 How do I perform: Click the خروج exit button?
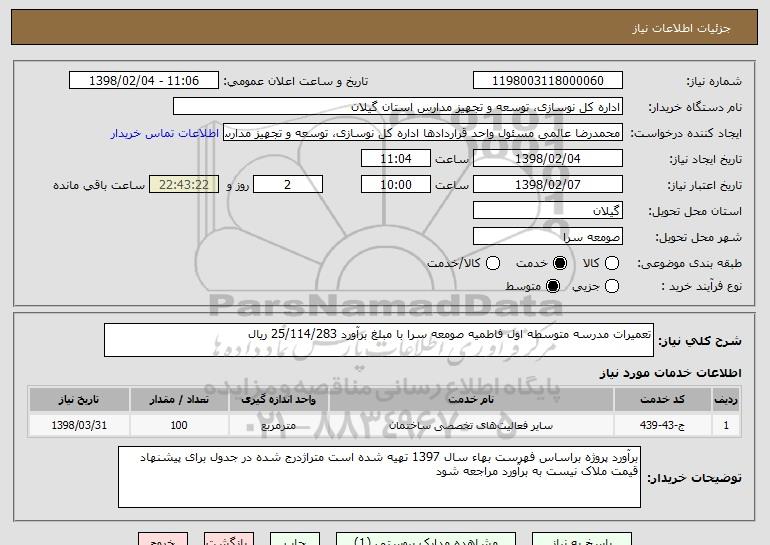(x=163, y=539)
